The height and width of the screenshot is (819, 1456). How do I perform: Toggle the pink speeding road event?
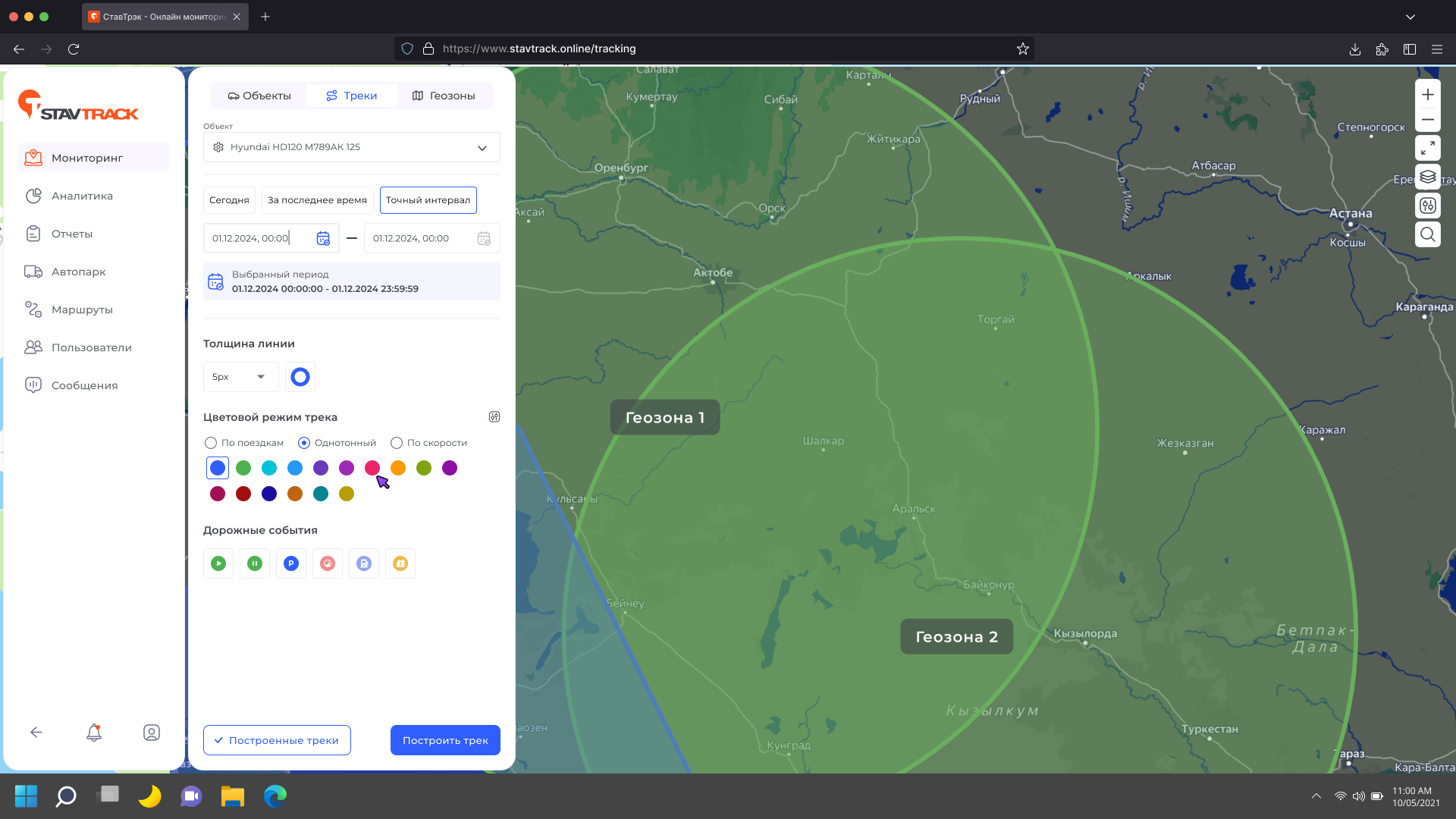(x=328, y=563)
